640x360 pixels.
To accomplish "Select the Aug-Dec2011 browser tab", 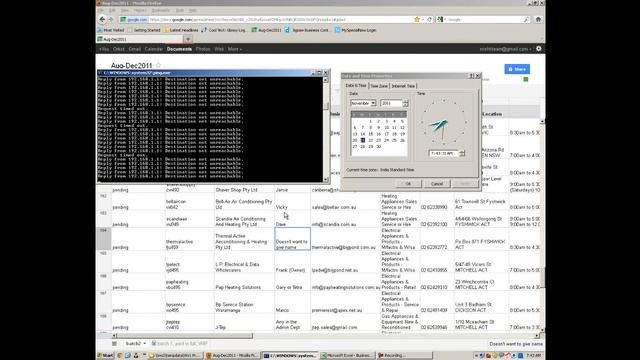I will coord(140,39).
